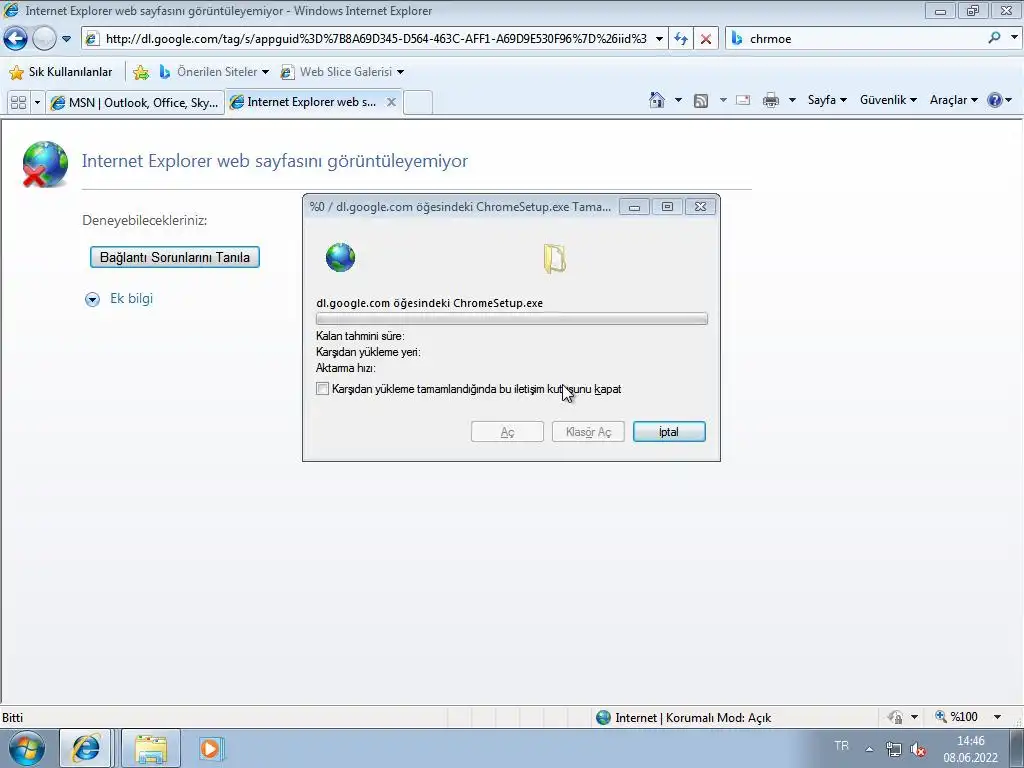The width and height of the screenshot is (1024, 768).
Task: Open the feeds dropdown arrow
Action: 722,100
